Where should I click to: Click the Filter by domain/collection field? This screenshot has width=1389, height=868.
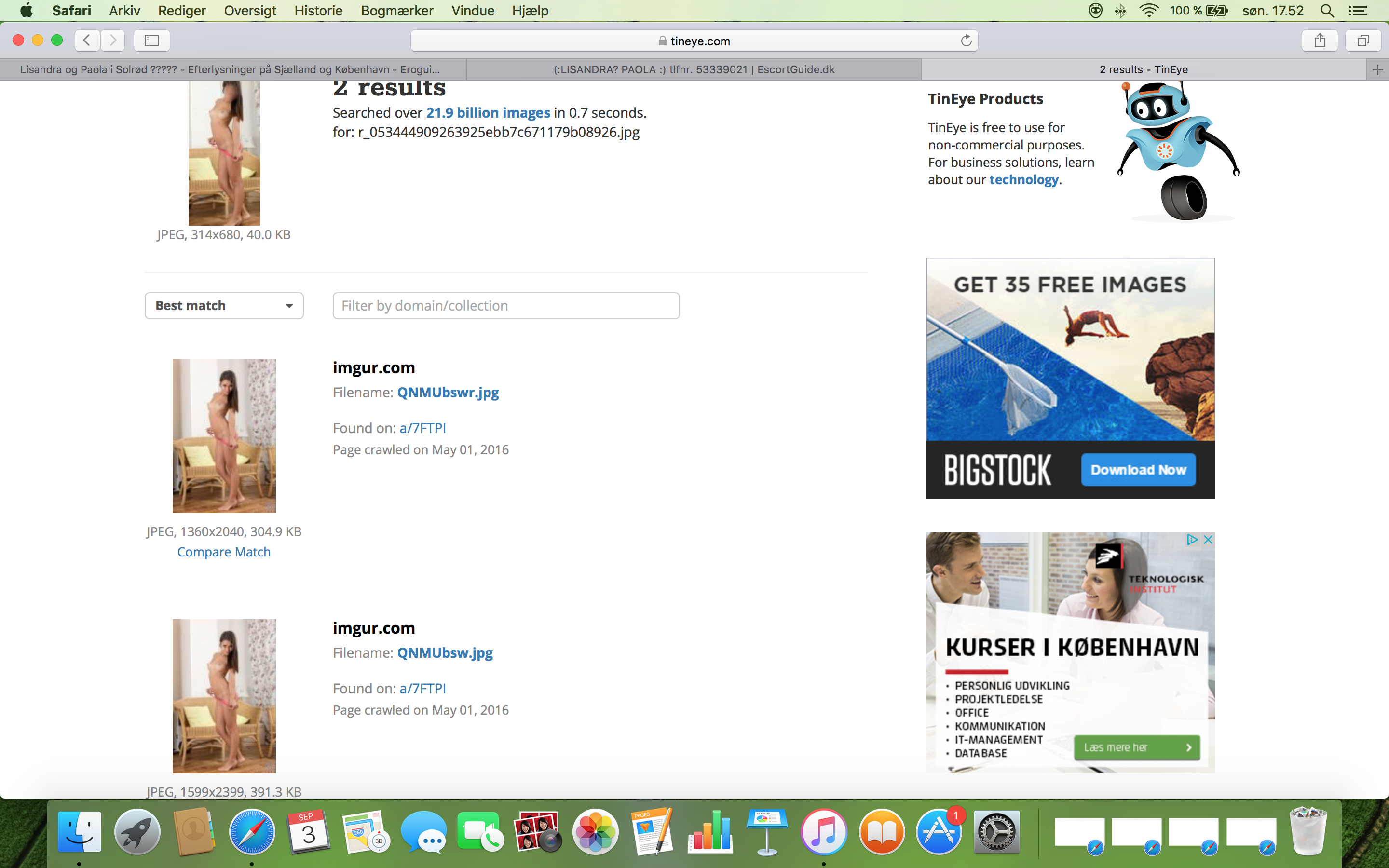(505, 306)
